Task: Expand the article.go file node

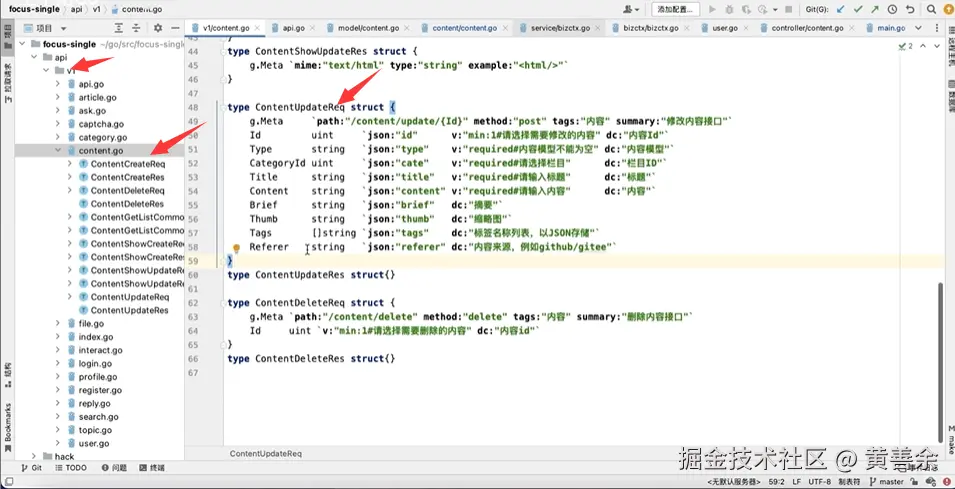Action: click(58, 97)
